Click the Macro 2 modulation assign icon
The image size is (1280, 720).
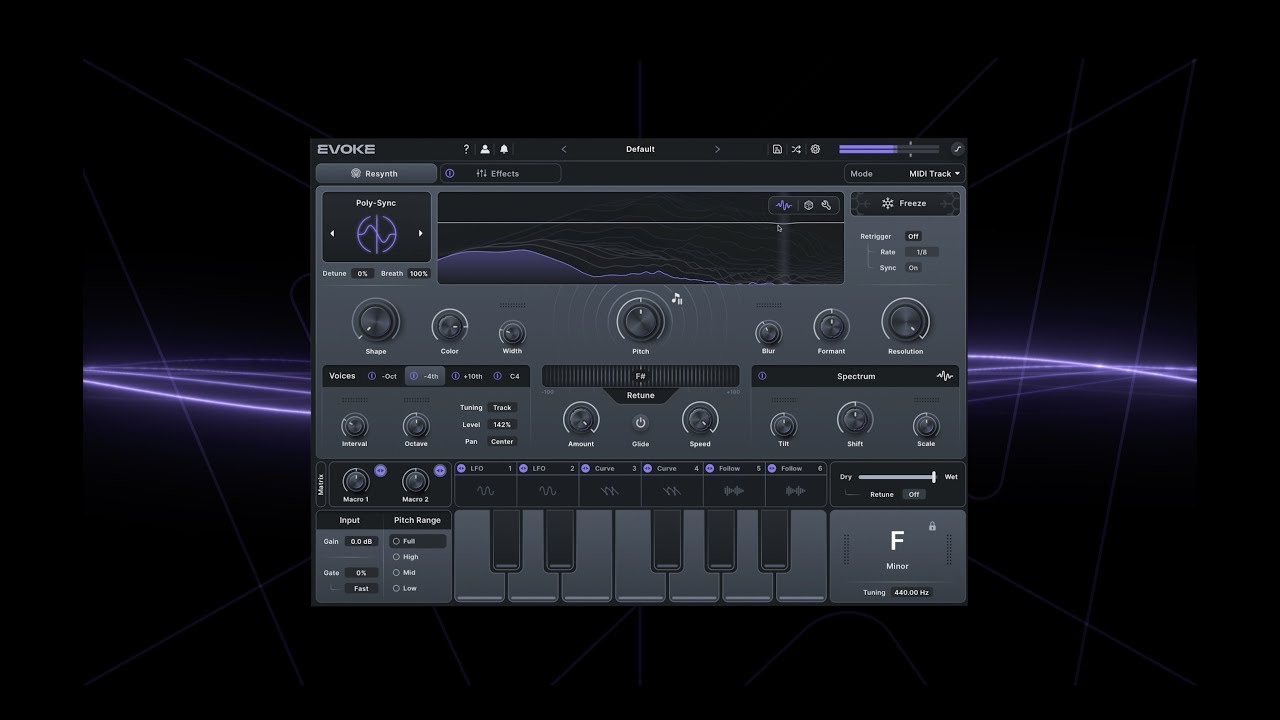pyautogui.click(x=440, y=470)
